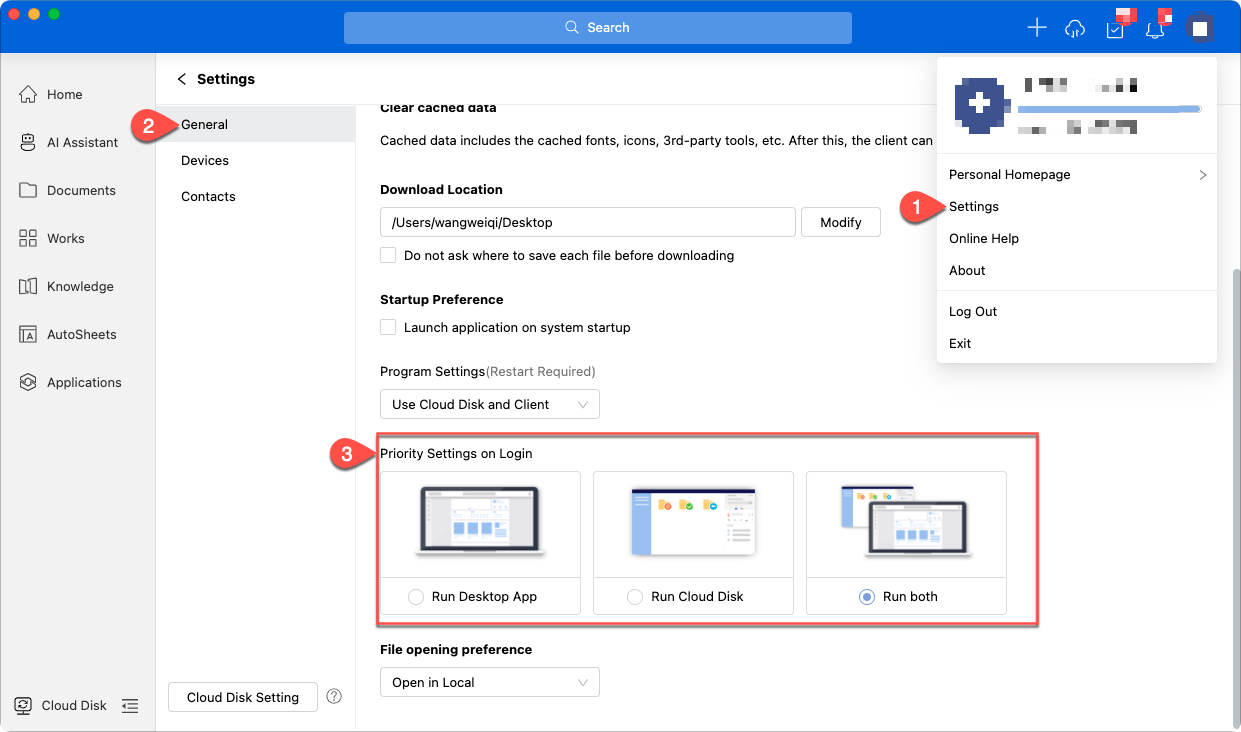Open the cloud download icon
1241x732 pixels.
click(1075, 28)
